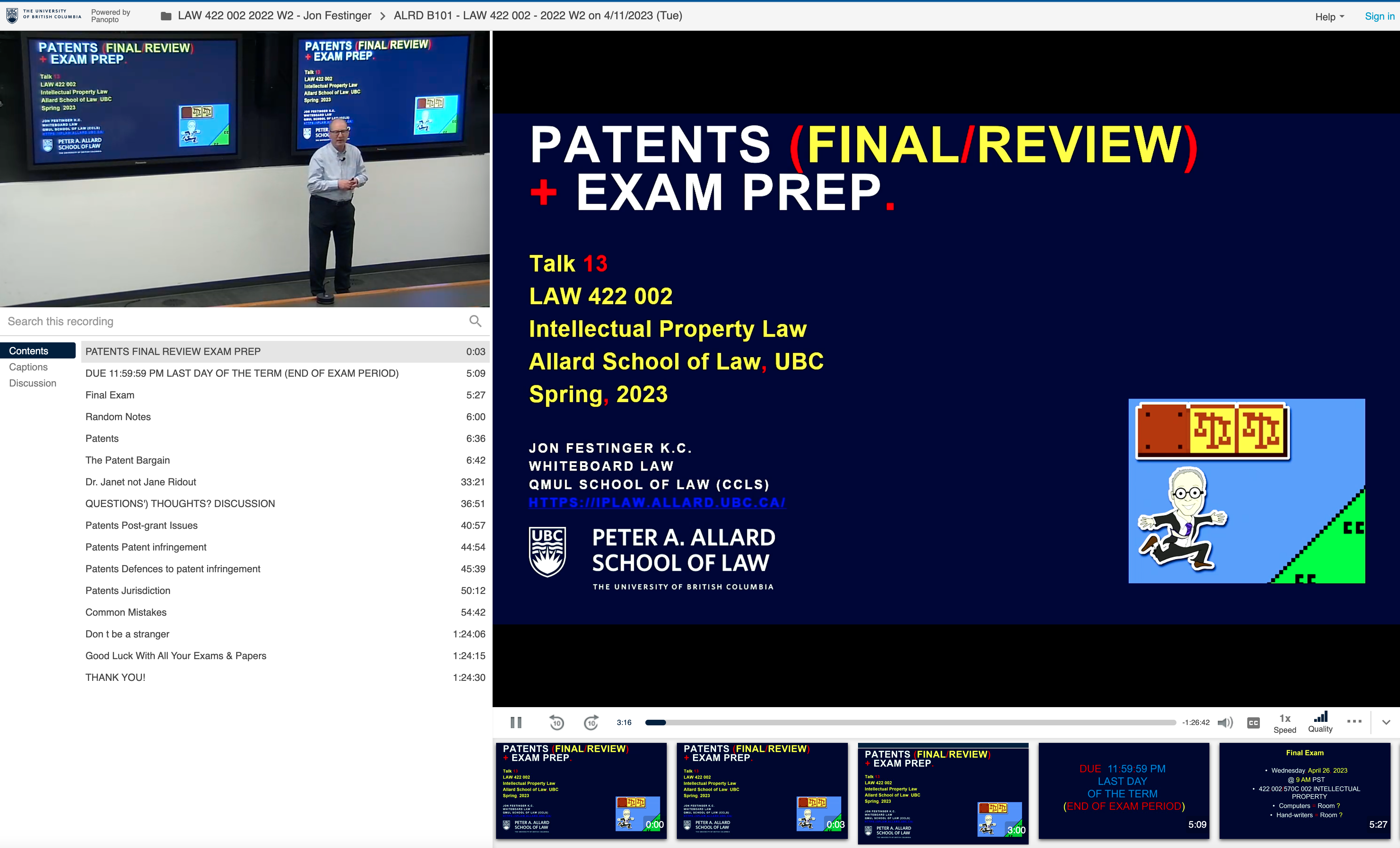Click the Sign in link
1400x848 pixels.
(1380, 16)
